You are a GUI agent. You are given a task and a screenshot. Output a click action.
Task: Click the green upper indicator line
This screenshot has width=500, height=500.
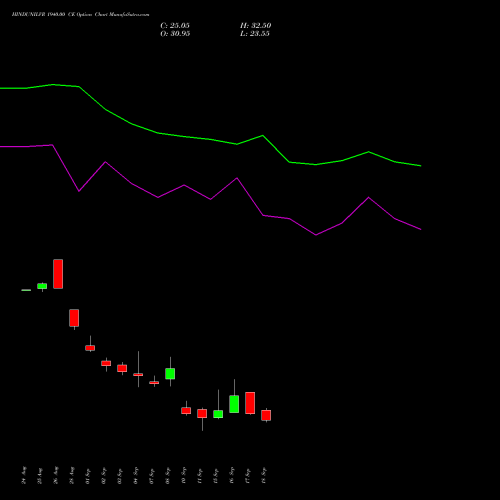click(x=210, y=139)
